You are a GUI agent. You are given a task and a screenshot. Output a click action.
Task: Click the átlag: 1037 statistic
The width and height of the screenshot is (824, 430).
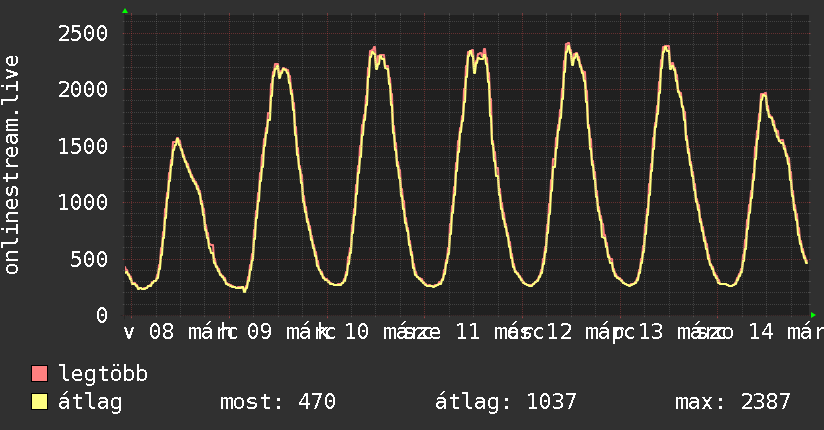click(506, 402)
